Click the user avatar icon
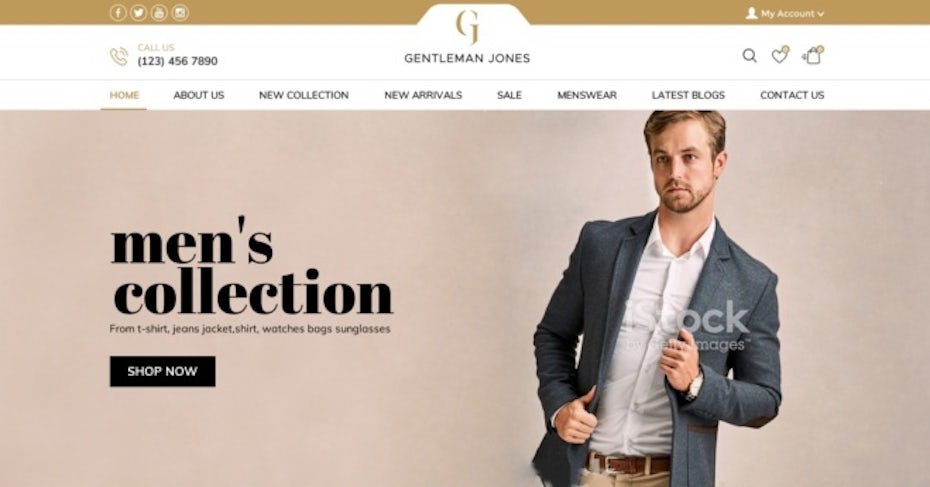 pos(751,13)
